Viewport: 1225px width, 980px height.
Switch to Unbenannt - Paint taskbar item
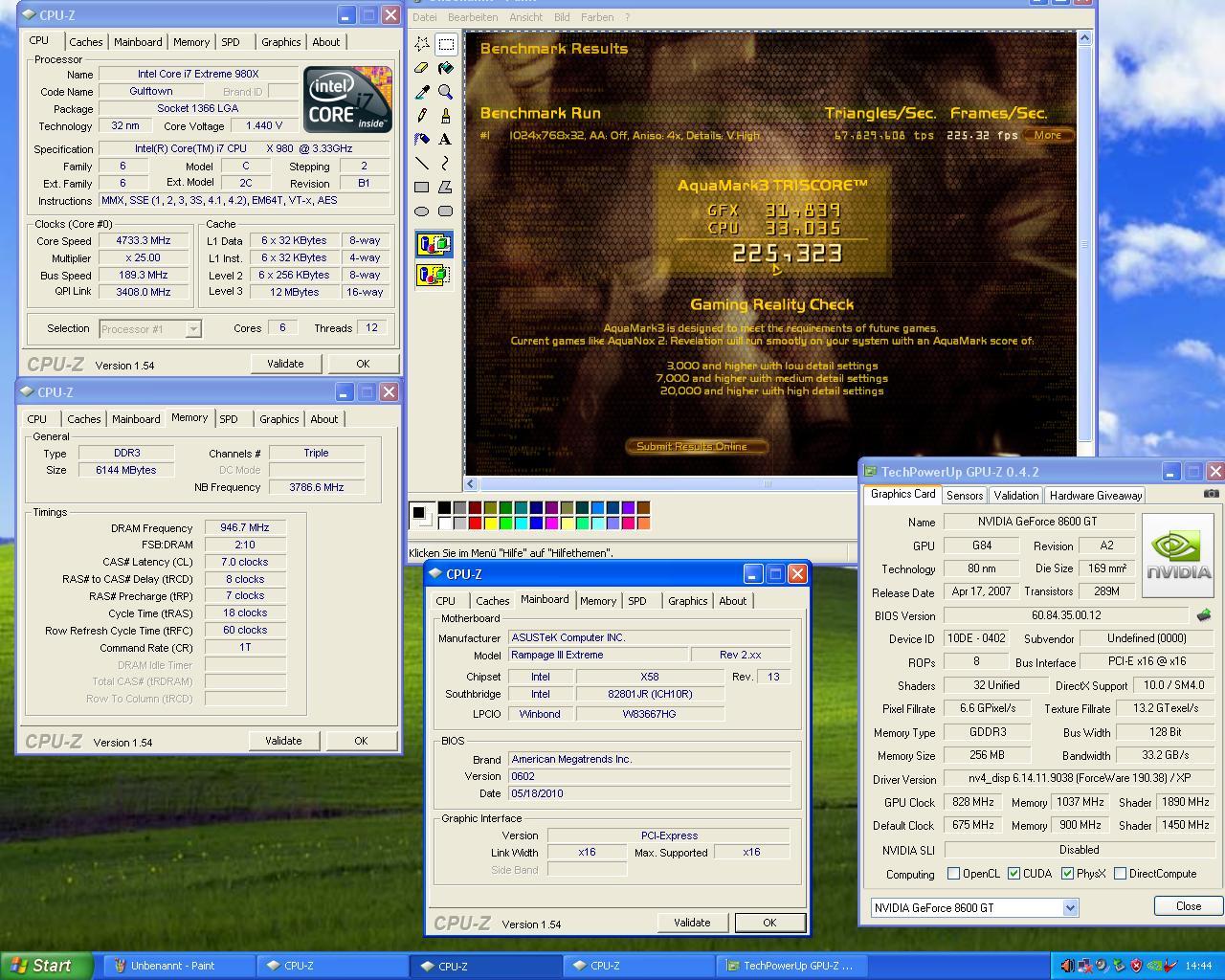[177, 966]
